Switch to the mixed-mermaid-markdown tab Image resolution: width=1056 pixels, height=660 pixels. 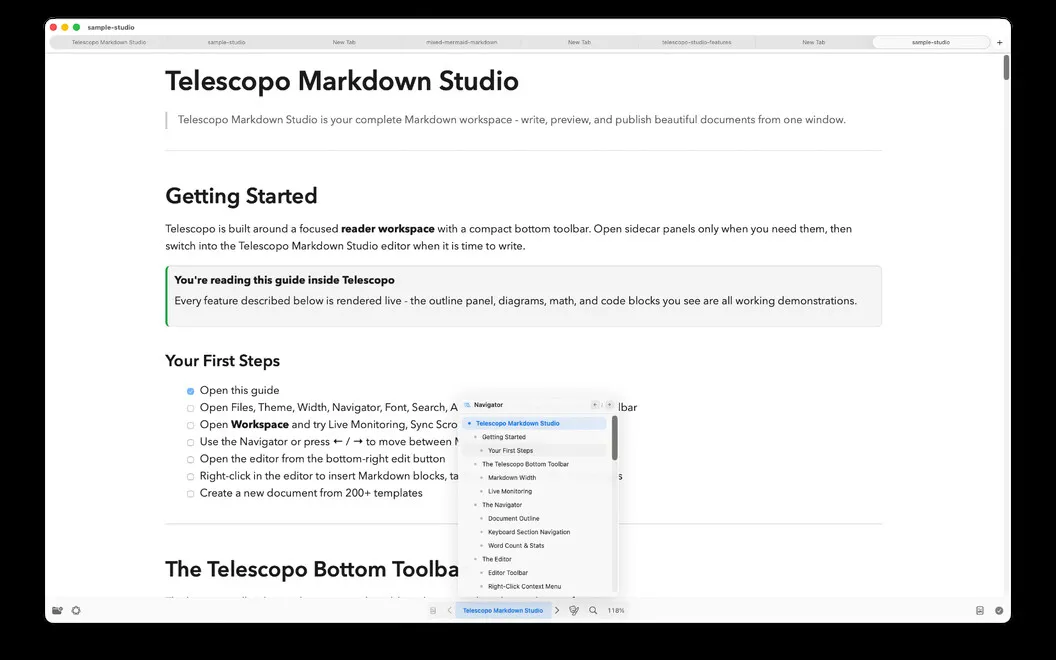tap(461, 42)
